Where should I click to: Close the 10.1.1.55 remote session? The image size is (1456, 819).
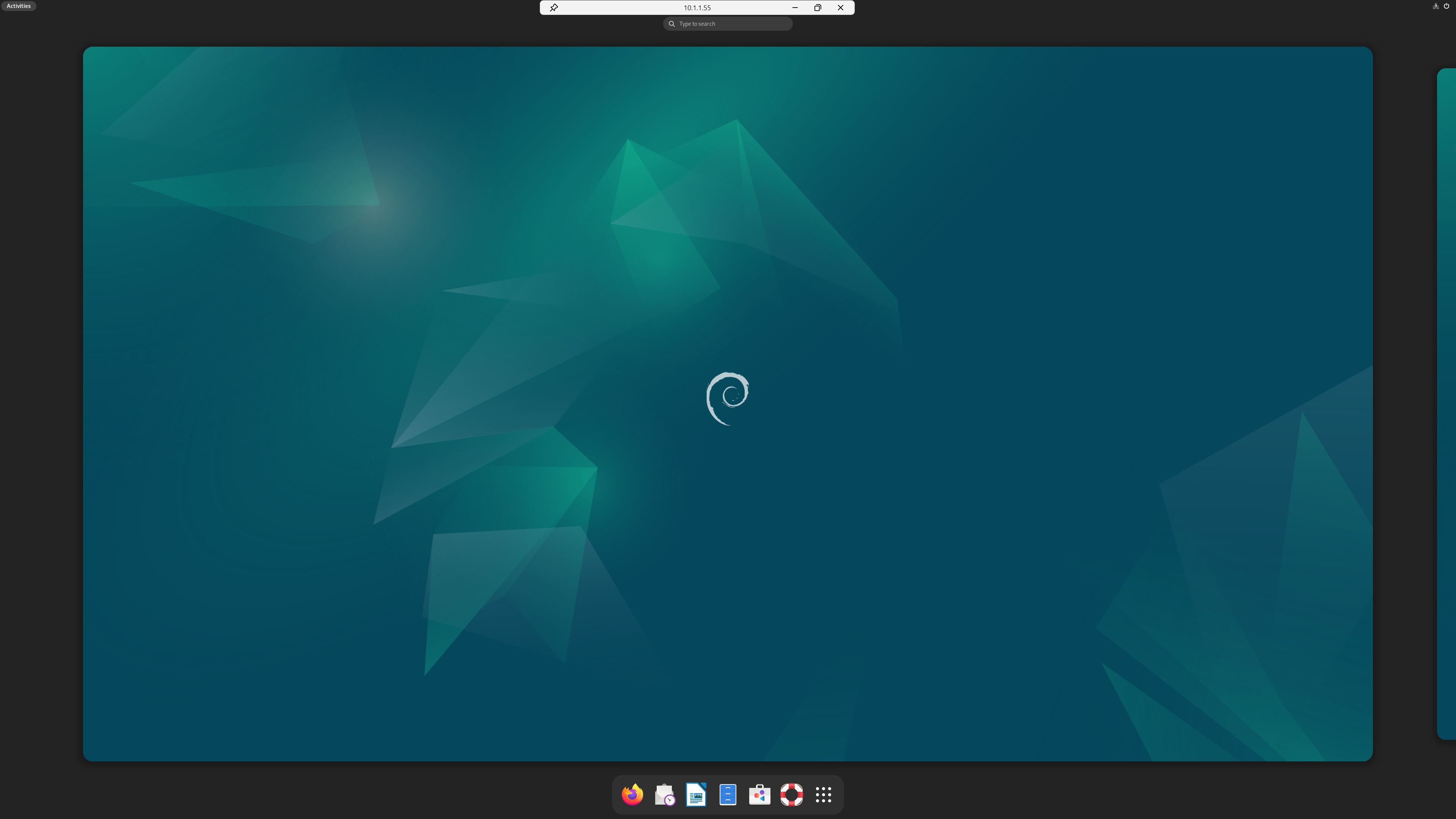click(841, 7)
